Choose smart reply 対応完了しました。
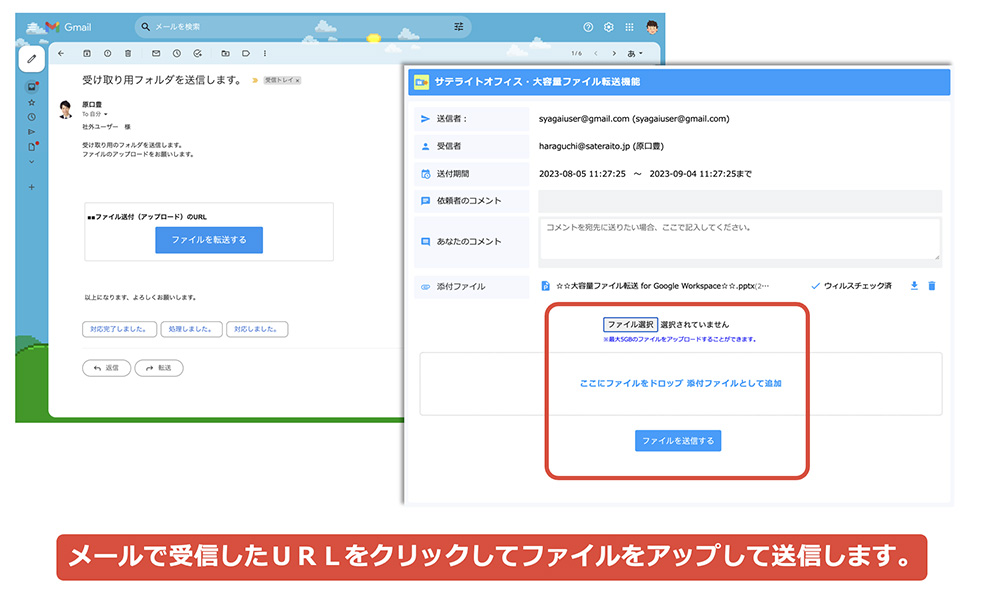This screenshot has height=602, width=1000. pos(119,329)
